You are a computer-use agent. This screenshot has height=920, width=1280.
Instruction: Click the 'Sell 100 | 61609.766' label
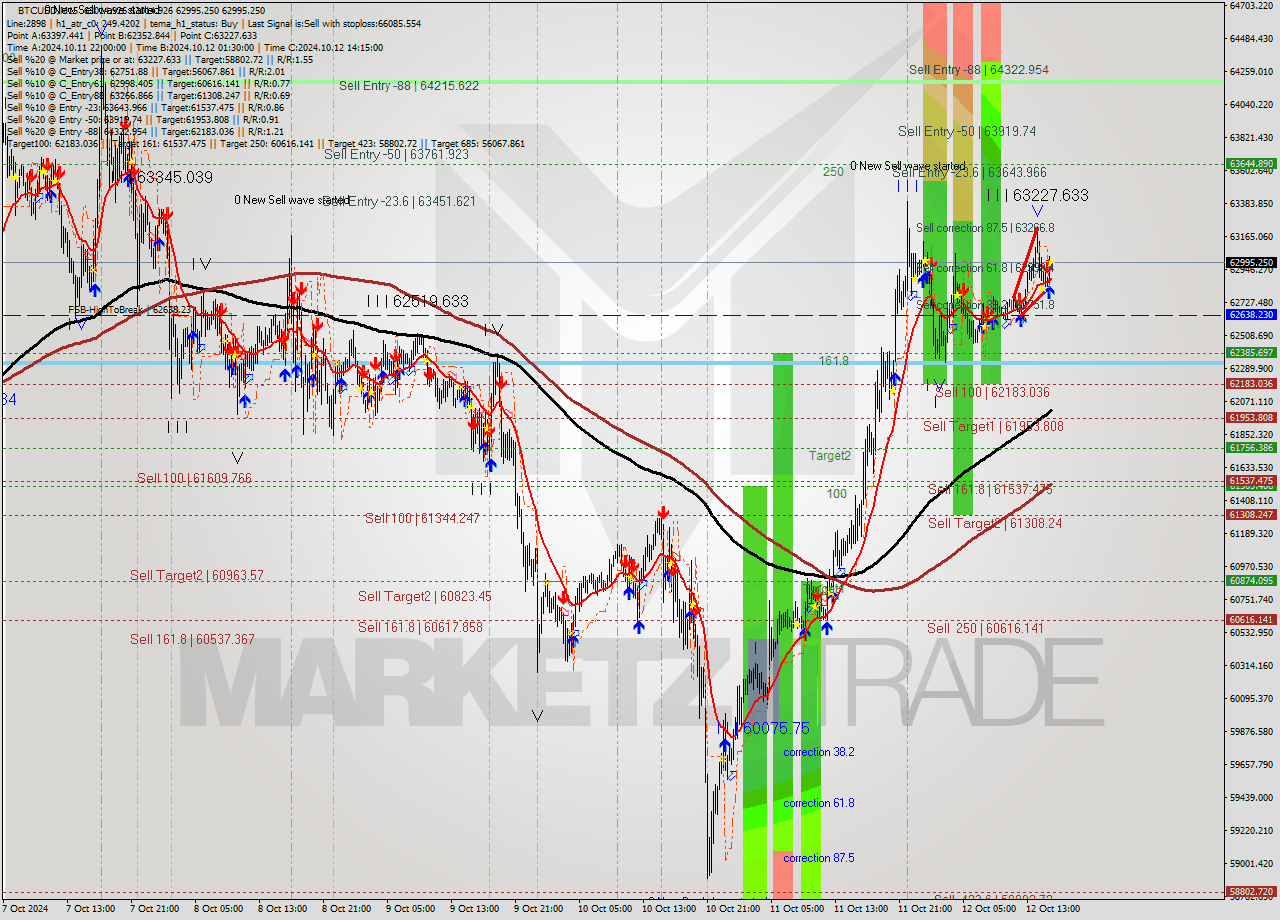[194, 479]
